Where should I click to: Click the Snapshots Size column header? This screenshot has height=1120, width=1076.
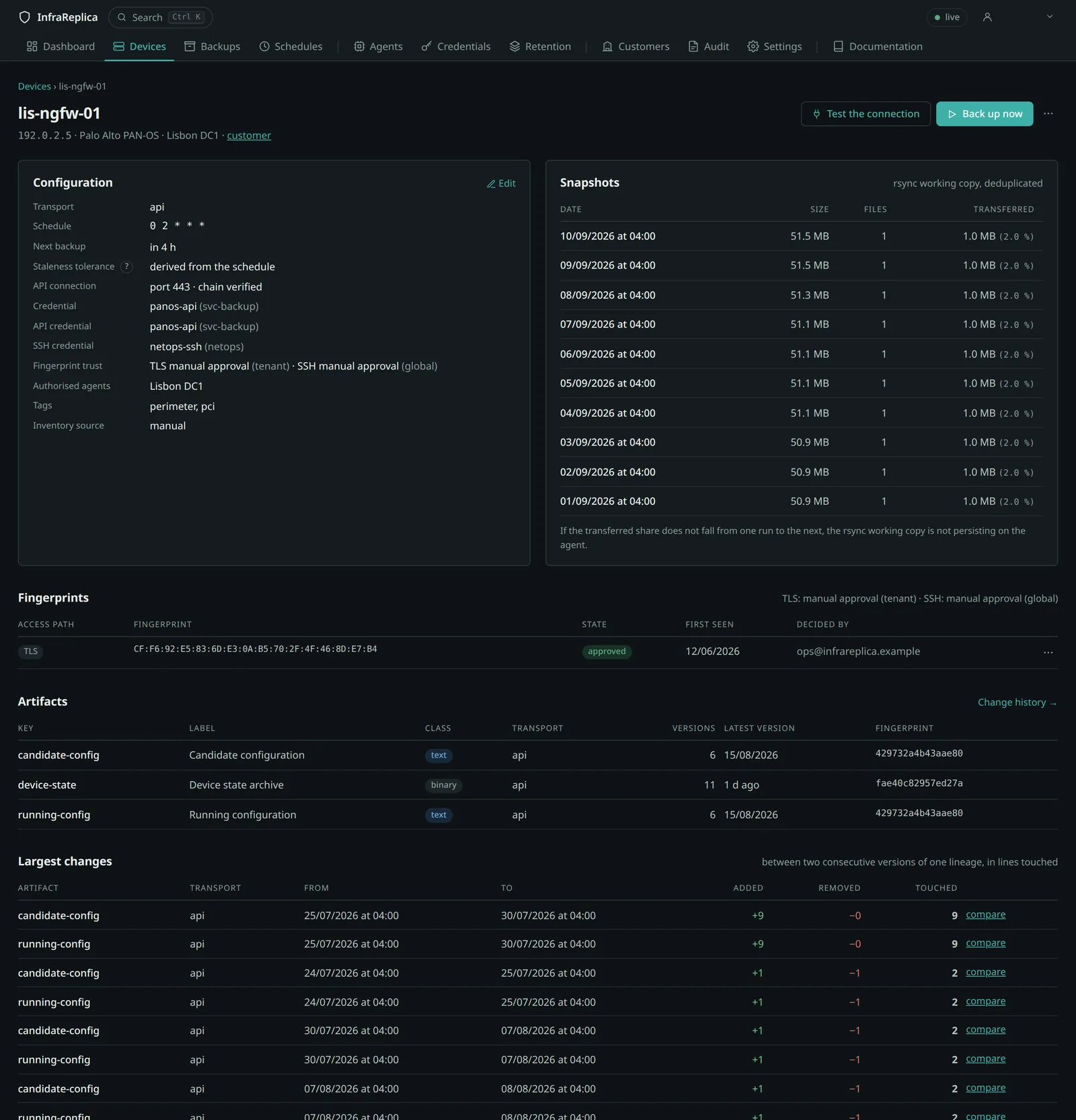click(x=819, y=209)
